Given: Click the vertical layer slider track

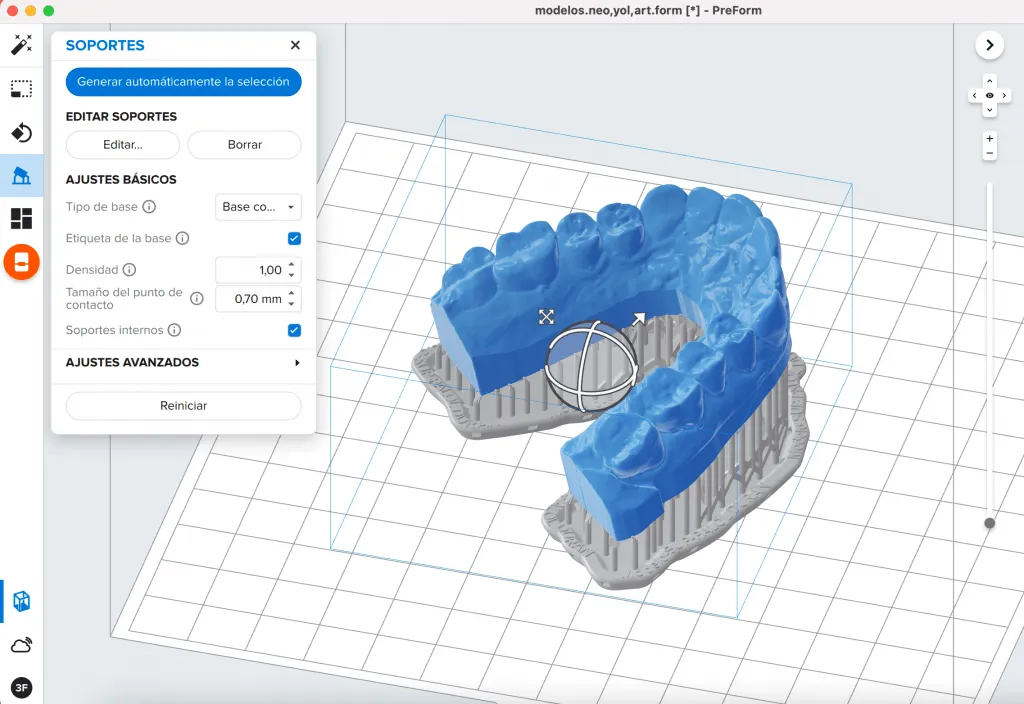Looking at the screenshot, I should 990,353.
